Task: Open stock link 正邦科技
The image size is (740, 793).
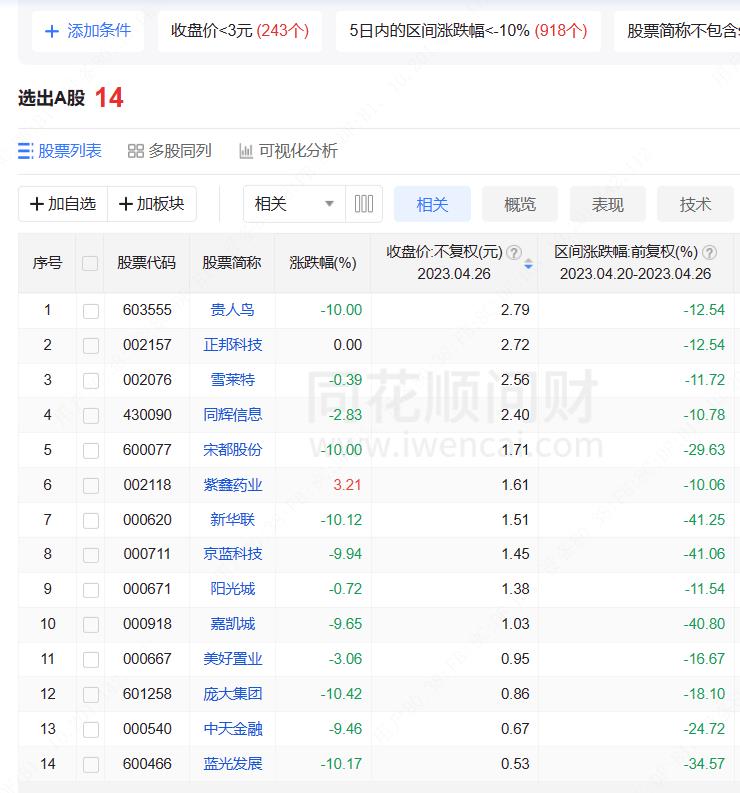Action: pos(232,345)
